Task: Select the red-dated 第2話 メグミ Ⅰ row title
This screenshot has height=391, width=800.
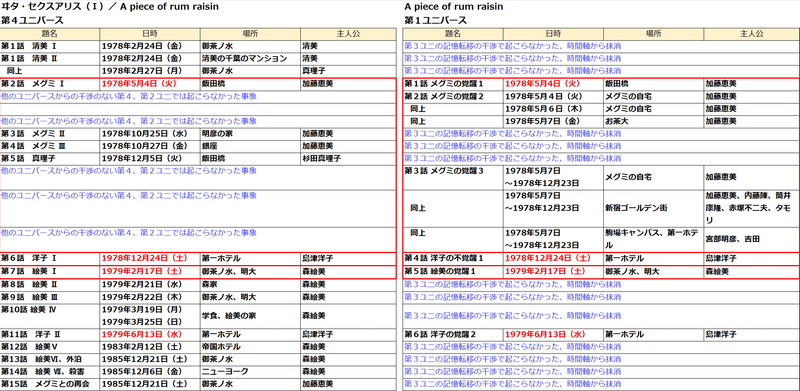Action: coord(50,84)
